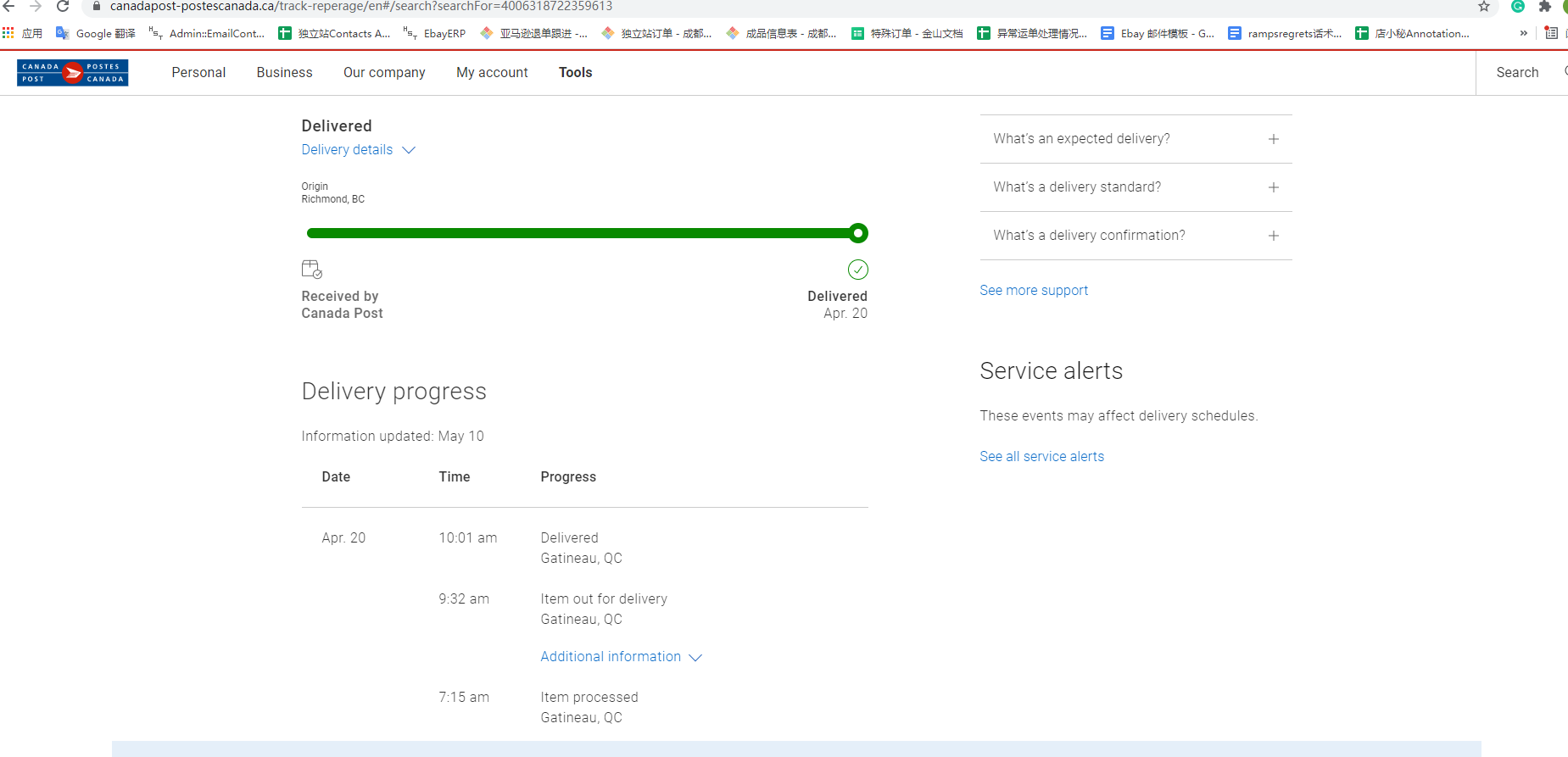
Task: Show more bookmarks with the overflow chevron
Action: tap(1523, 33)
